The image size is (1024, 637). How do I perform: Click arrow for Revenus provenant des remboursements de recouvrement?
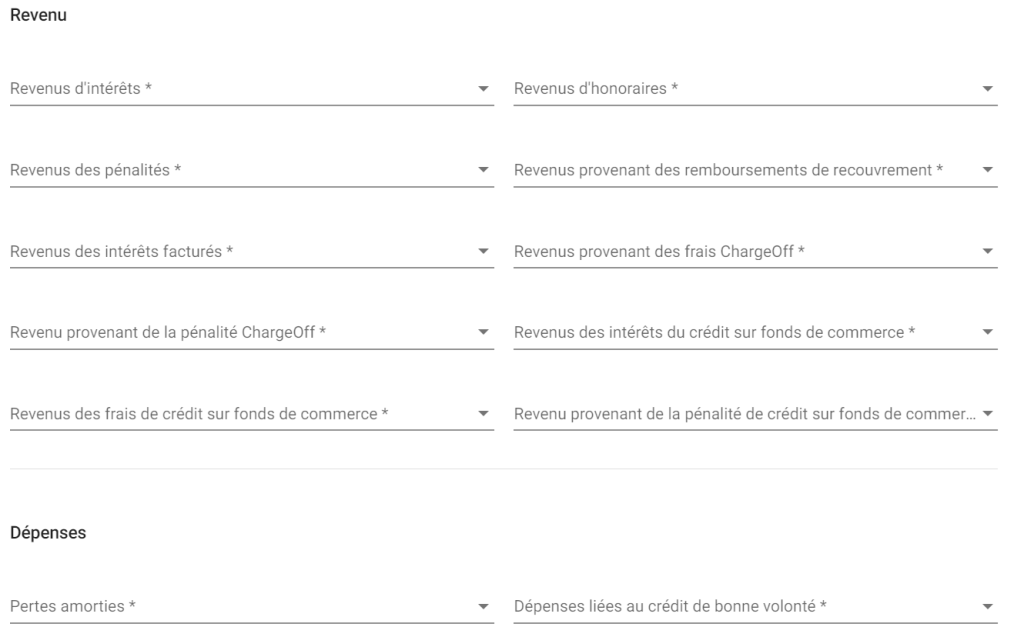tap(987, 170)
